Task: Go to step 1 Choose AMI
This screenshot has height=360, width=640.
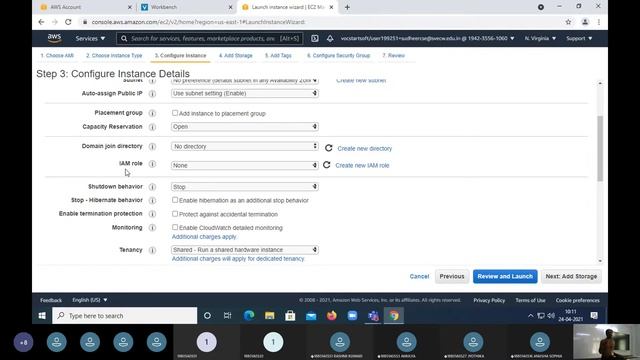Action: click(x=57, y=56)
